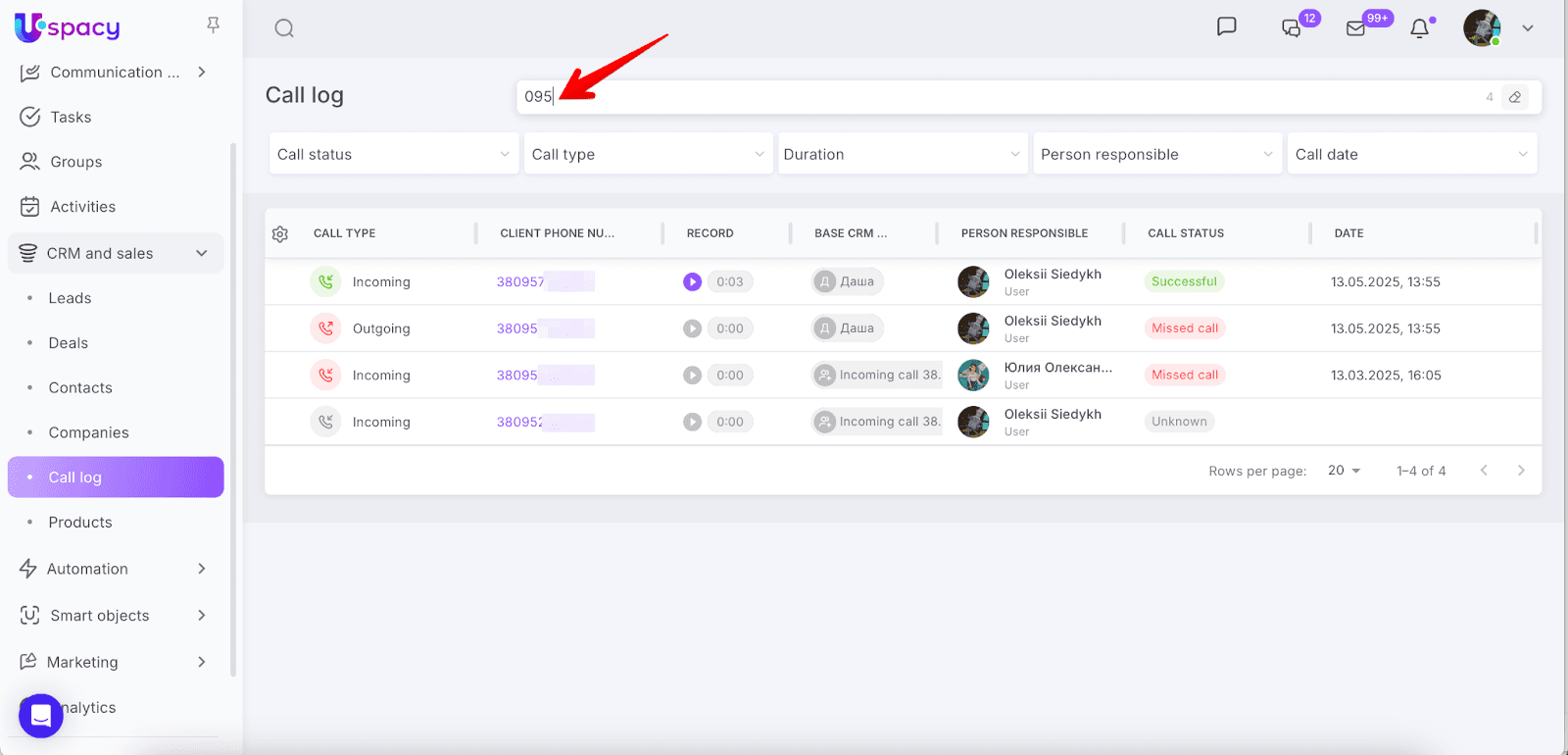The height and width of the screenshot is (755, 1568).
Task: Open the Tasks section
Action: coord(71,117)
